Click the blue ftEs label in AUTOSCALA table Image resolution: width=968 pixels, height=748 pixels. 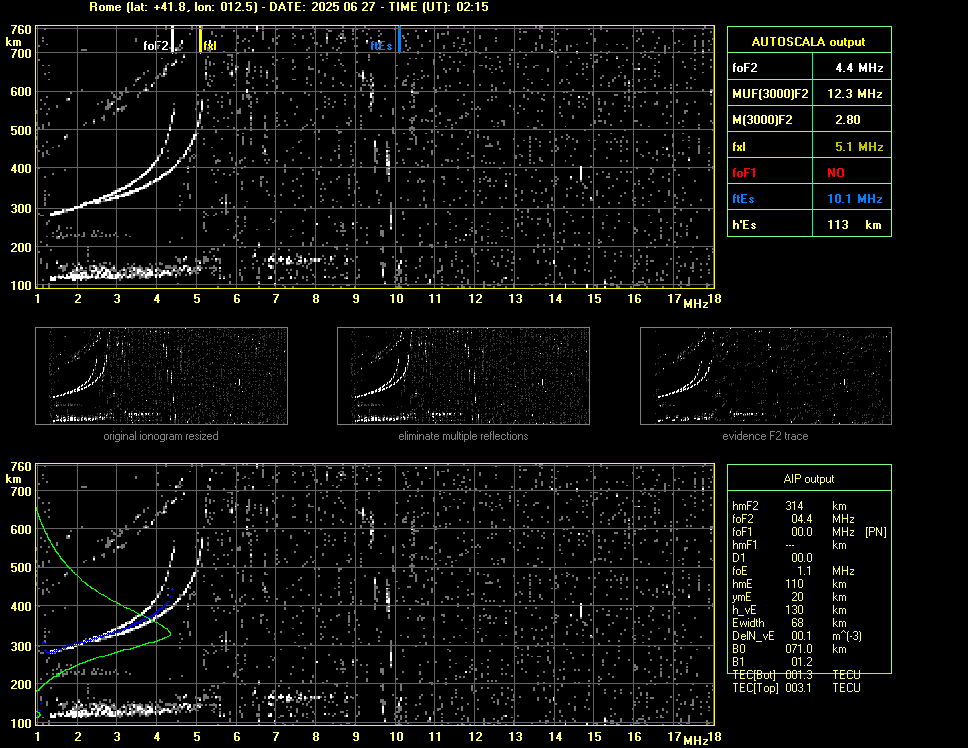743,198
